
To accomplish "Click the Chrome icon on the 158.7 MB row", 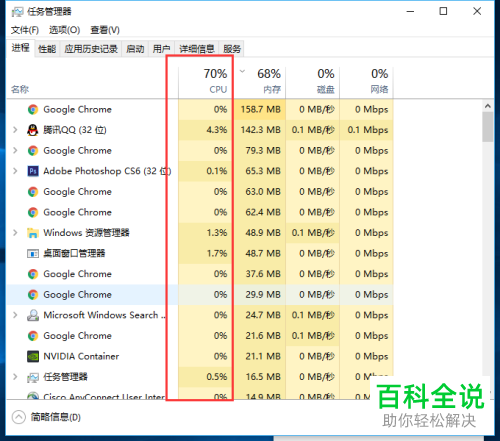I will (33, 110).
